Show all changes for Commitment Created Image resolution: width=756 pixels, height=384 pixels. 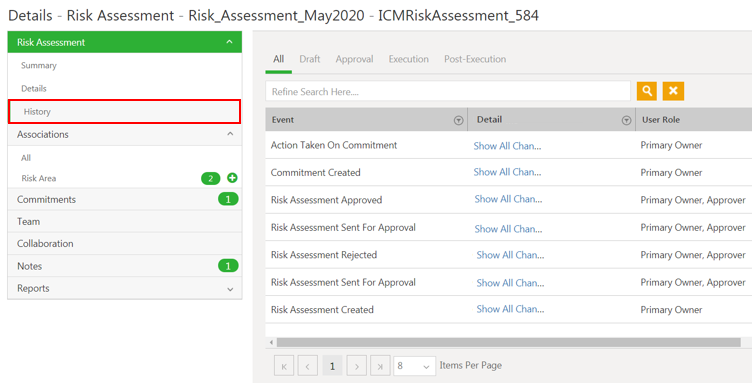pyautogui.click(x=507, y=172)
